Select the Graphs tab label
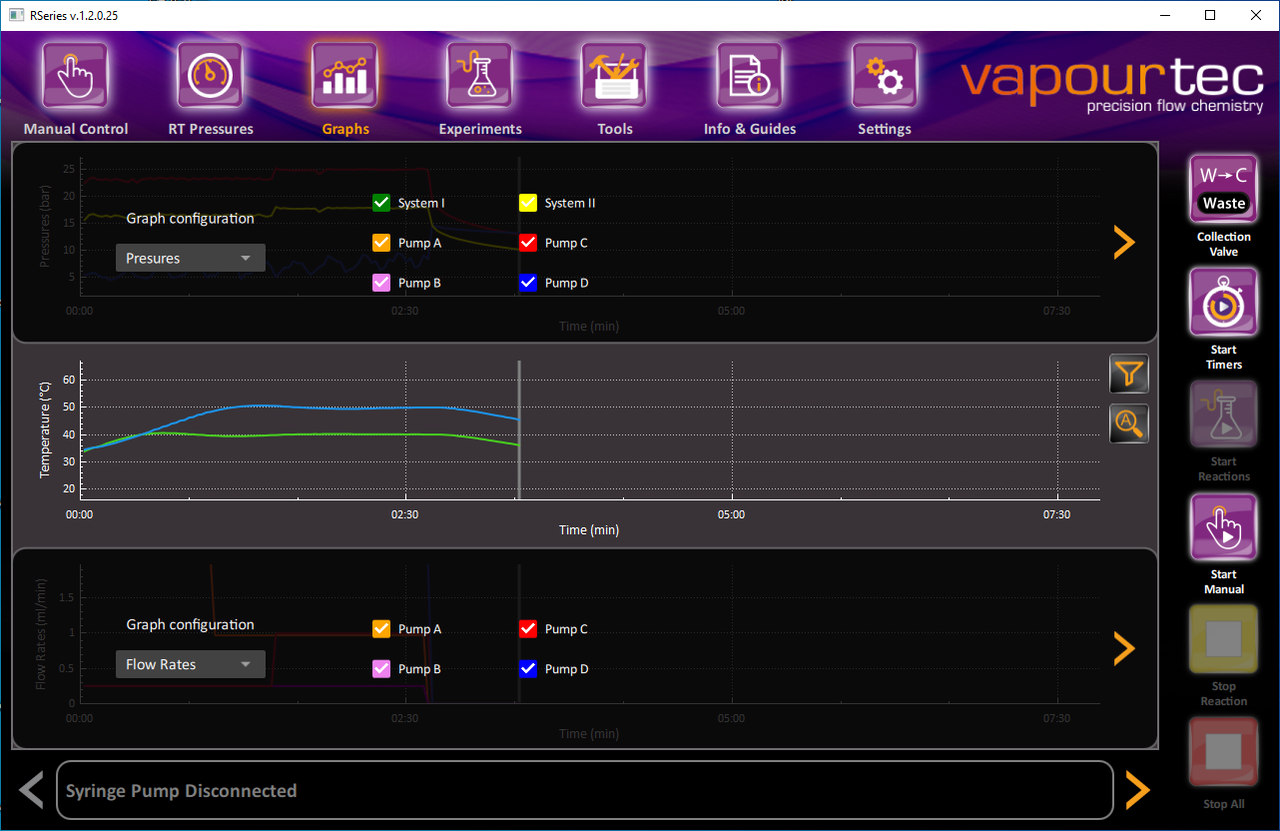1280x831 pixels. point(346,129)
